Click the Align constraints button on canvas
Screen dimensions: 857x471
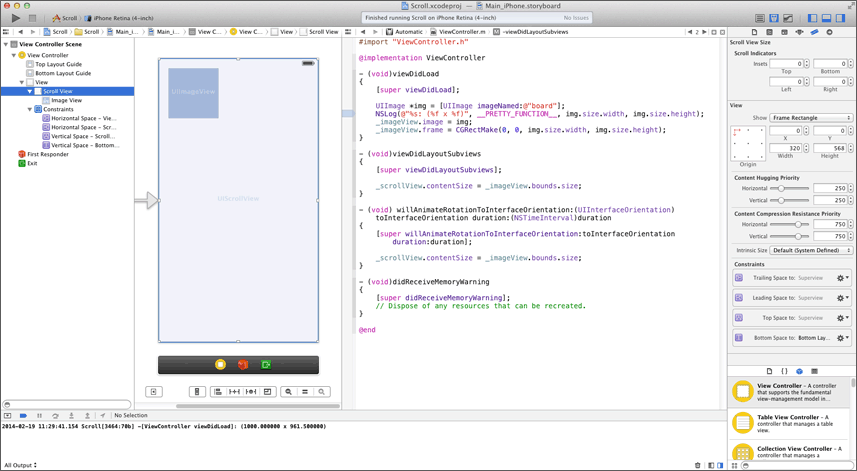217,392
